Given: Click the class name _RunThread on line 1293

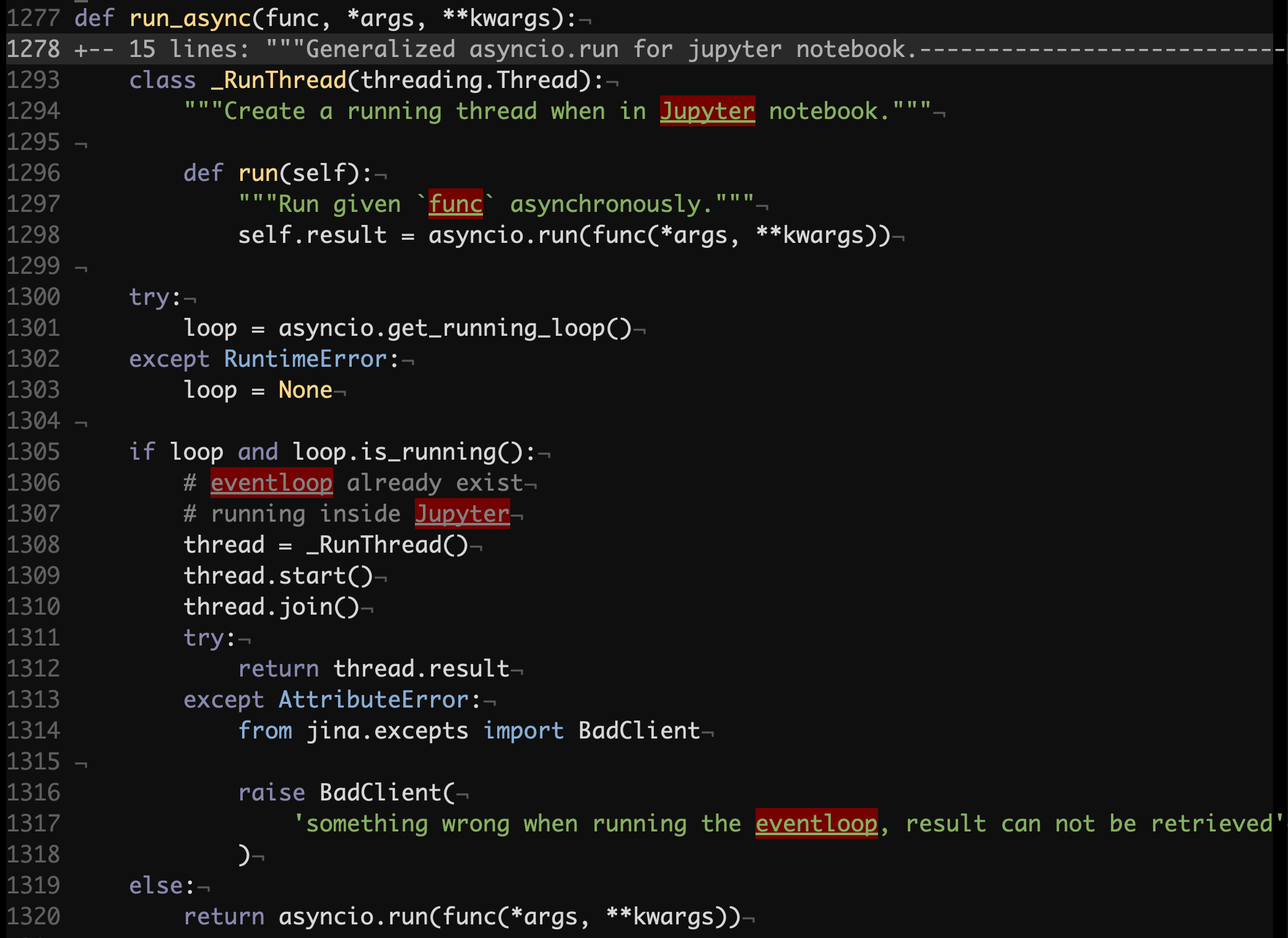Looking at the screenshot, I should (278, 80).
